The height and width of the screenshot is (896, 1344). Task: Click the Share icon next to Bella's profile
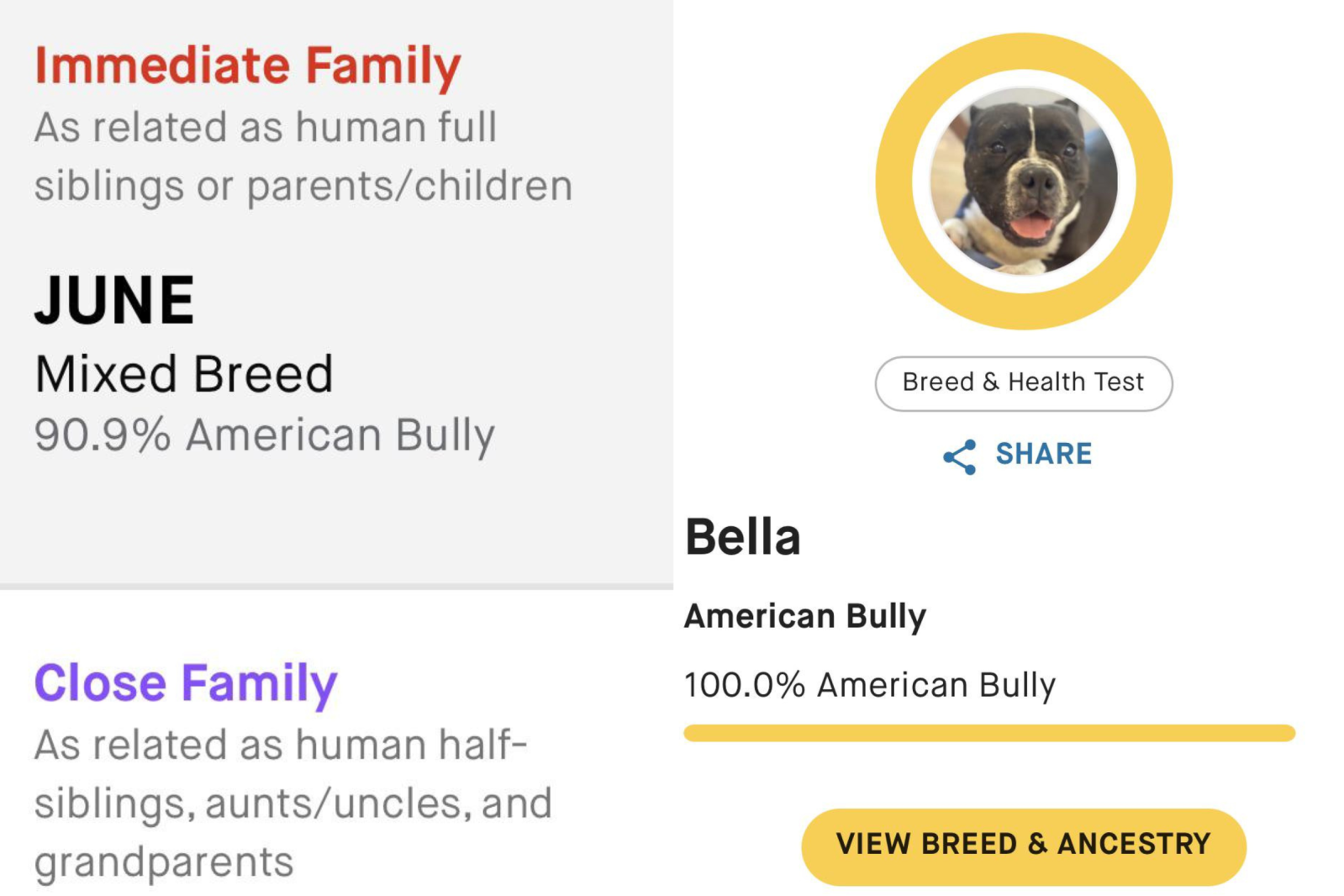pyautogui.click(x=961, y=455)
